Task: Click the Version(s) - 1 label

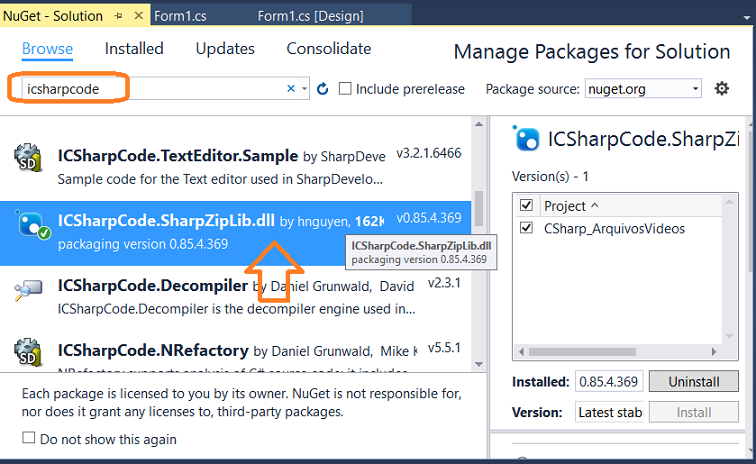Action: tap(550, 177)
